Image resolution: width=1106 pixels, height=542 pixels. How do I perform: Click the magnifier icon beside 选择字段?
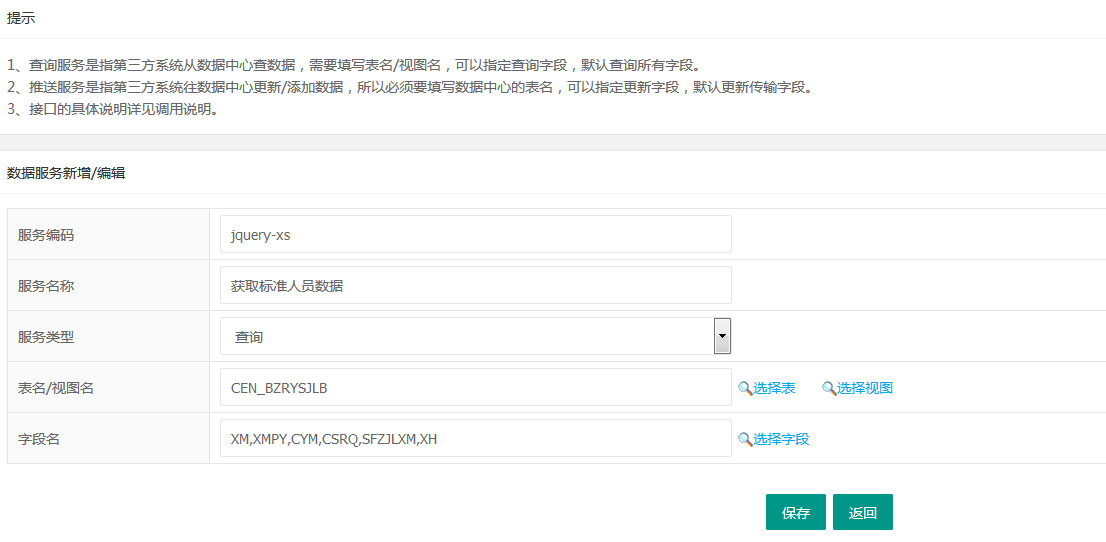(x=744, y=439)
